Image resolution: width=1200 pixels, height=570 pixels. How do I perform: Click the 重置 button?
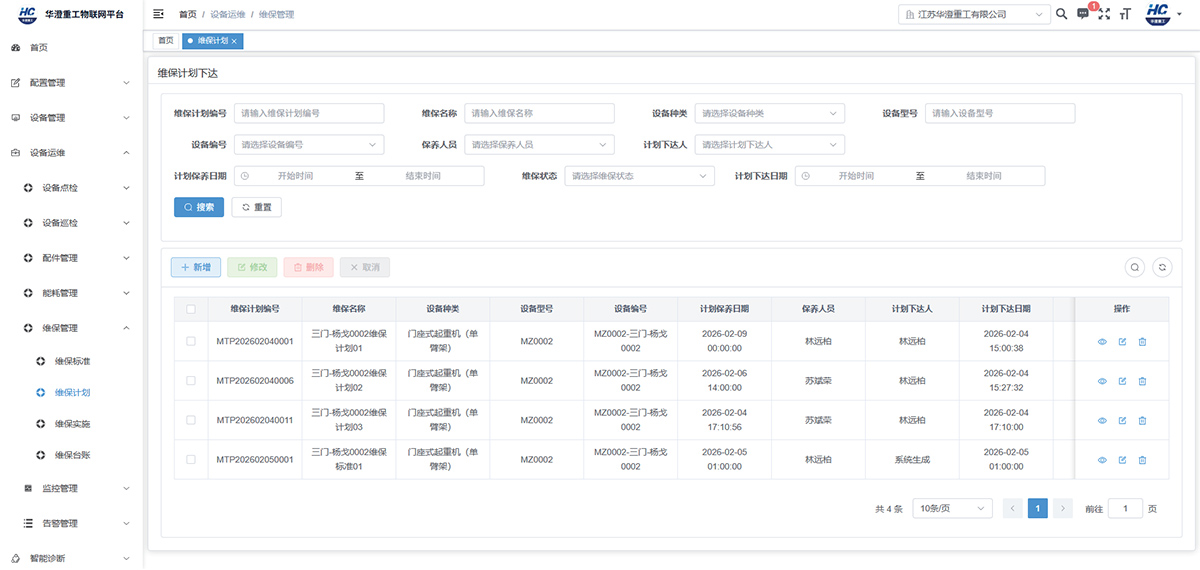257,207
